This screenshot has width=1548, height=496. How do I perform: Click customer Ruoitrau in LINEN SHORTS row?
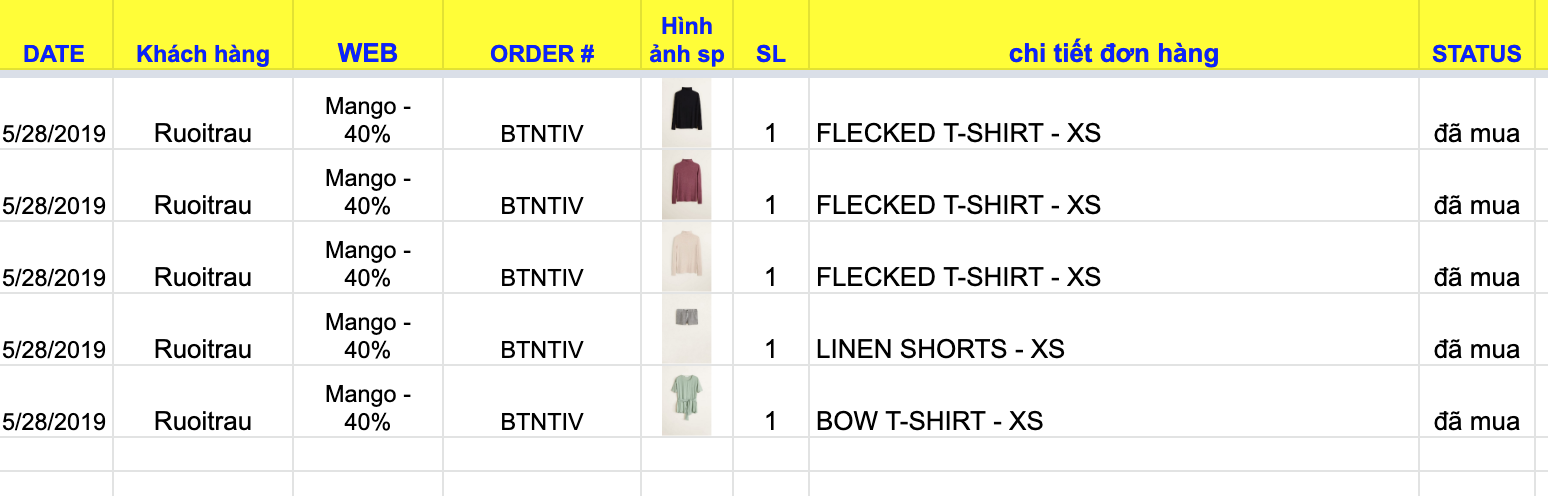203,349
